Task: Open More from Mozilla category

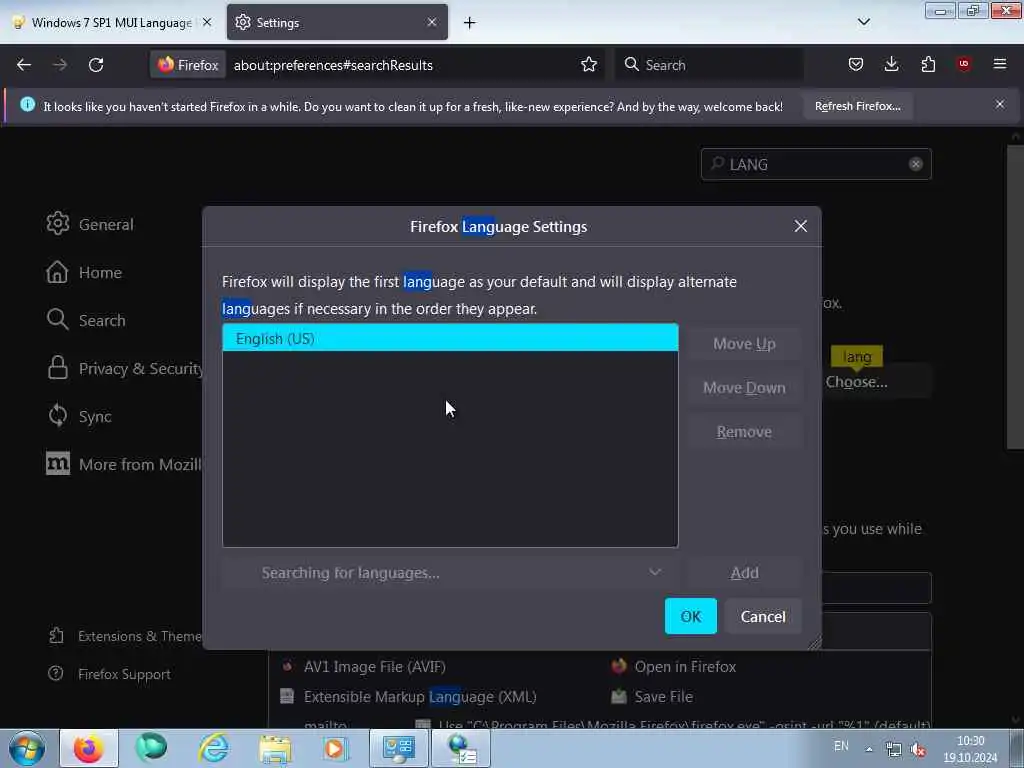Action: pos(123,464)
